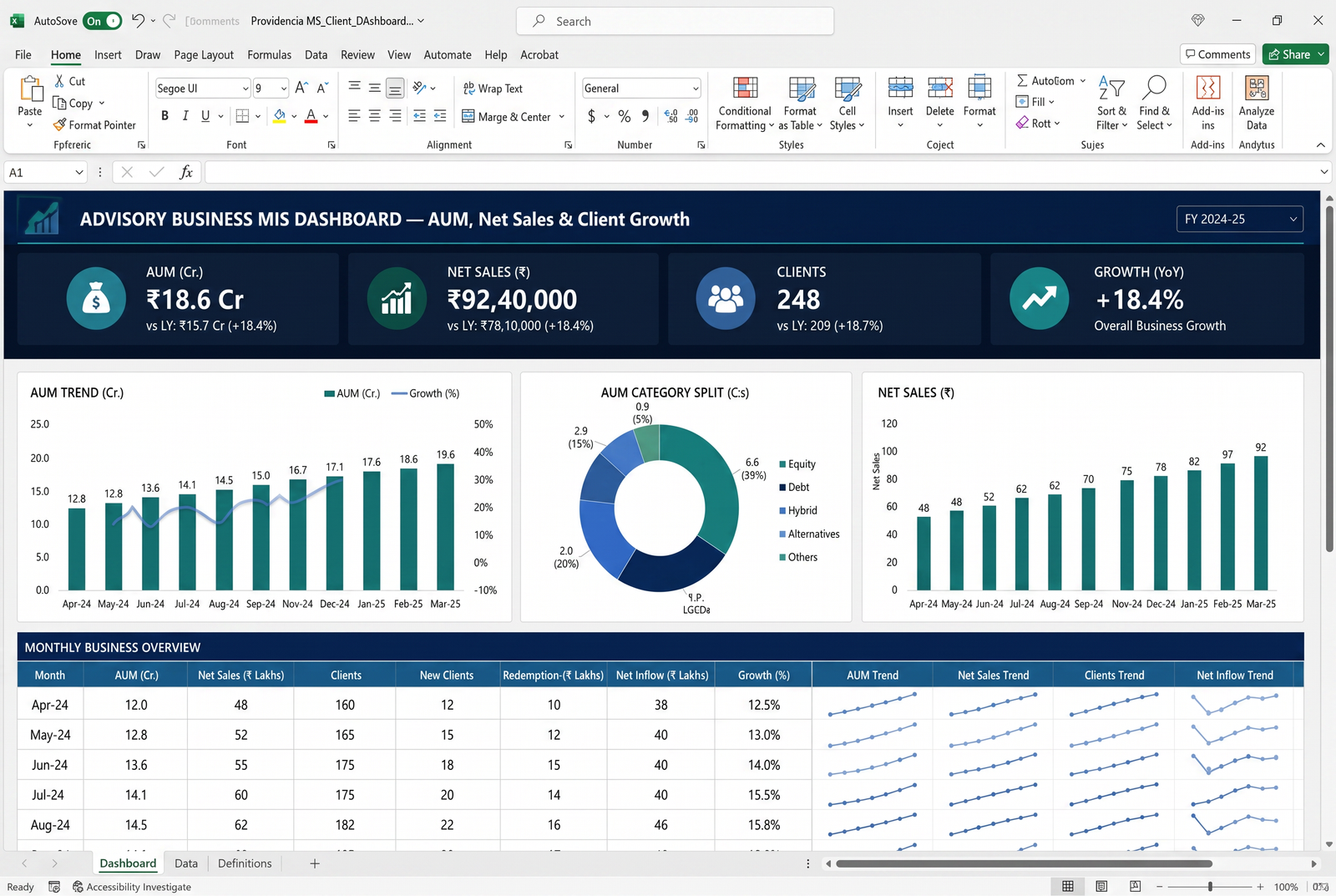Decrease font size with smaller A
Viewport: 1336px width, 896px height.
tap(322, 88)
